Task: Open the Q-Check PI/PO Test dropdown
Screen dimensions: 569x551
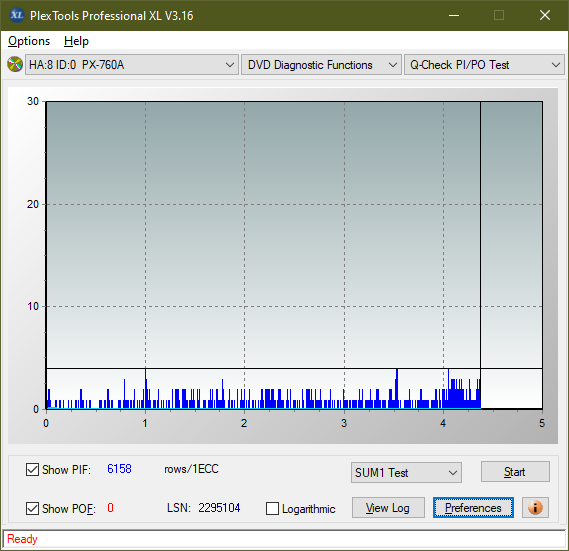Action: [484, 65]
